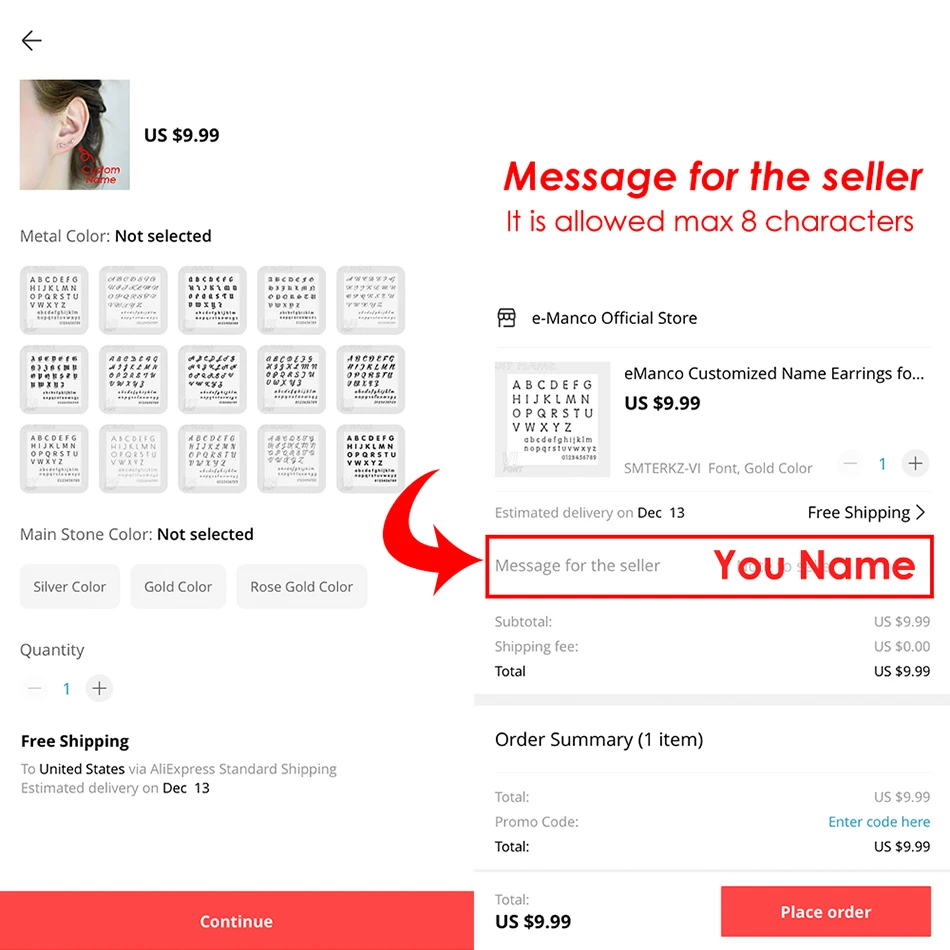950x950 pixels.
Task: Click the Place order button
Action: click(825, 911)
